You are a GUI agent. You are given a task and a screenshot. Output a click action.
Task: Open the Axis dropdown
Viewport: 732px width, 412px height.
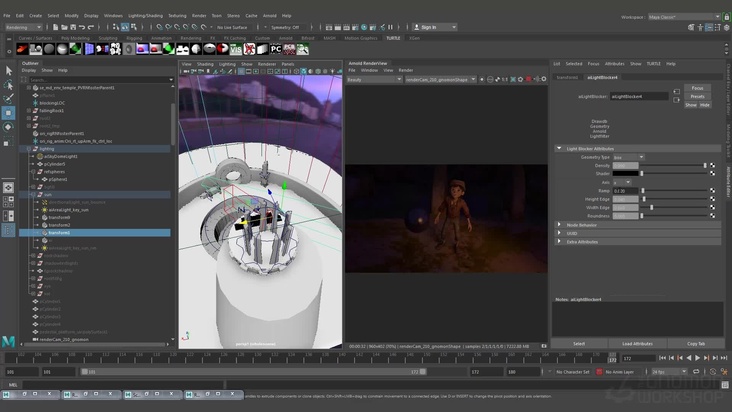[622, 182]
